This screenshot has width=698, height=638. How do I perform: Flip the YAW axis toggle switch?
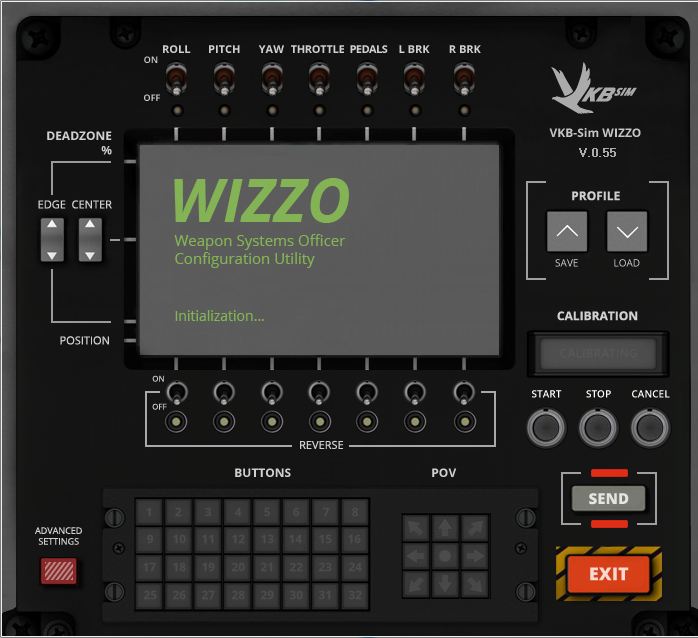click(272, 79)
